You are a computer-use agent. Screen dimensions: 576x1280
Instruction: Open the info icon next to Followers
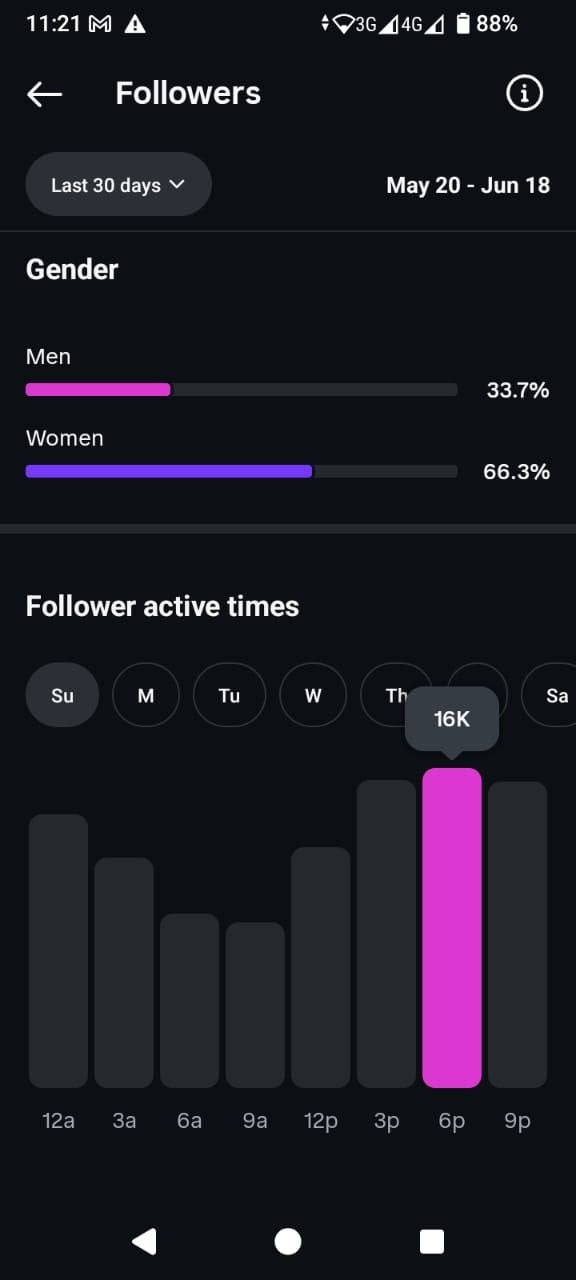click(524, 94)
